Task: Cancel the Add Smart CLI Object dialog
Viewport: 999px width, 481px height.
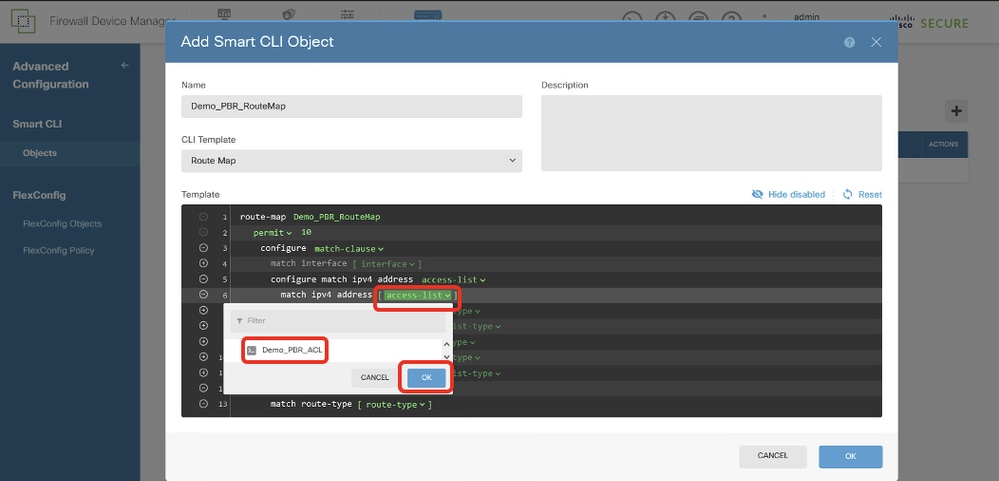Action: point(773,456)
